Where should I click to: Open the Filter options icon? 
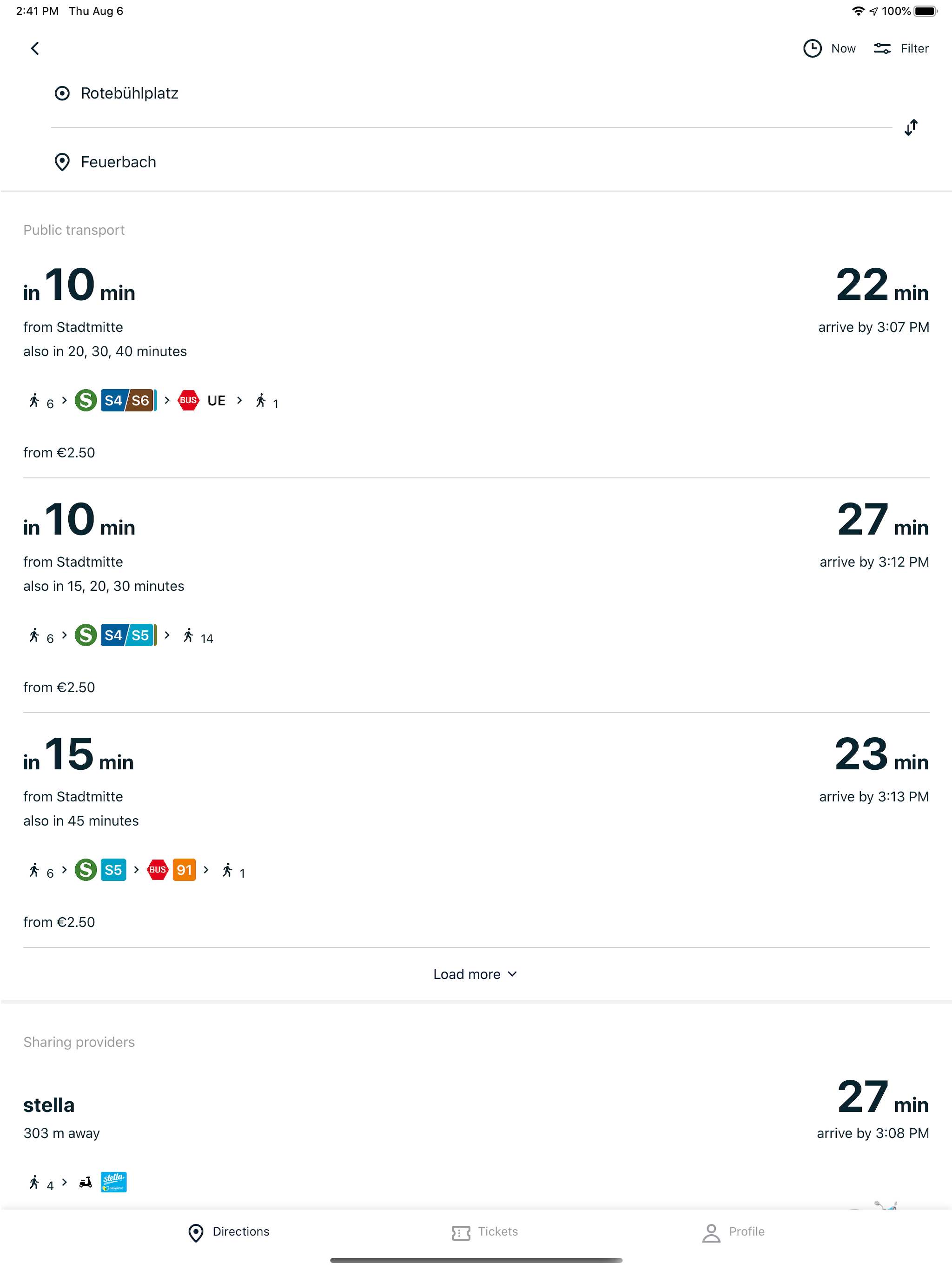click(x=882, y=48)
